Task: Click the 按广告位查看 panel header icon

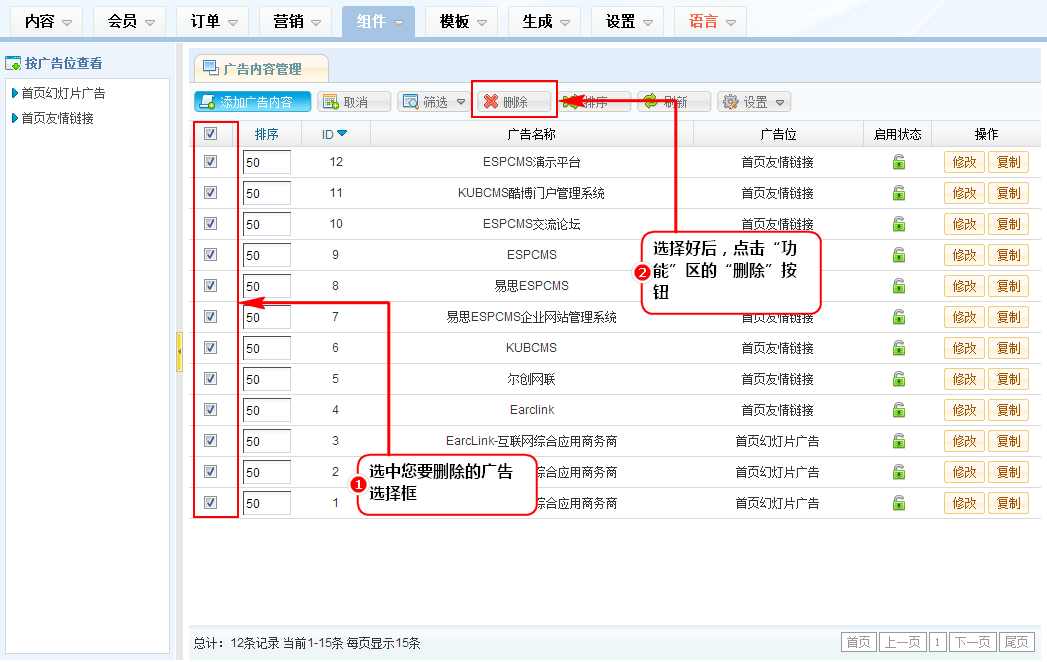Action: 13,64
